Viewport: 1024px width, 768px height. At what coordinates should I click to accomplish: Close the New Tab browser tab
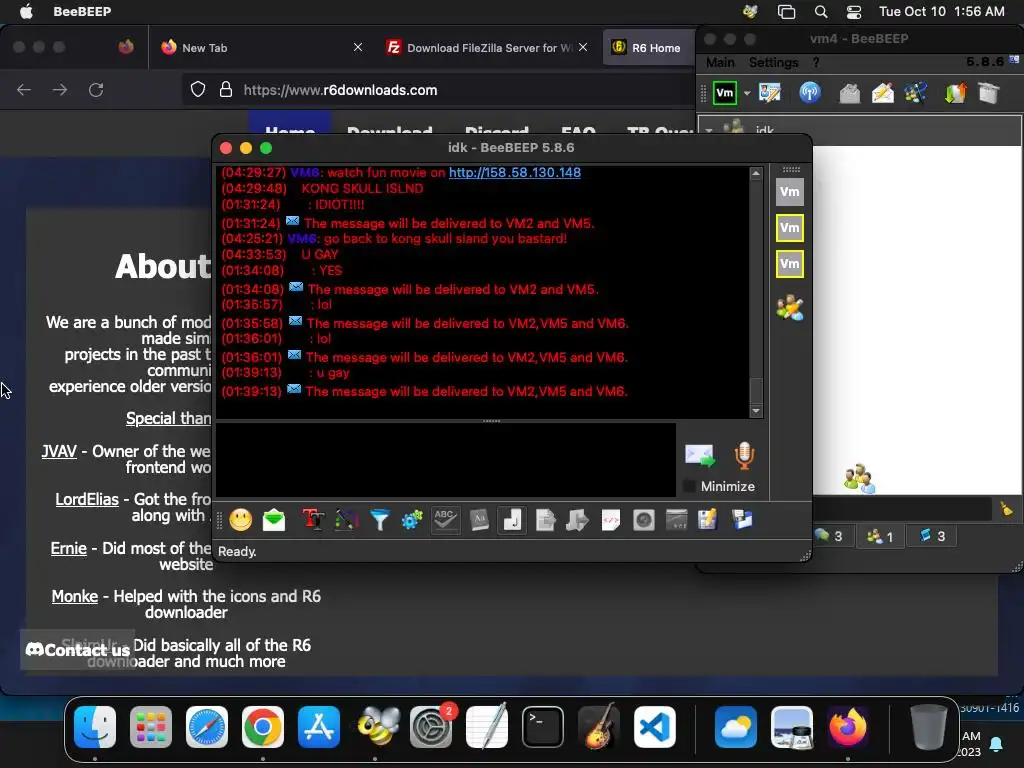point(358,47)
